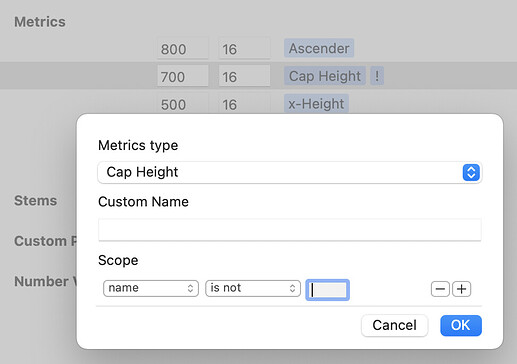517x364 pixels.
Task: Click the Scope label in dialog
Action: [x=118, y=260]
